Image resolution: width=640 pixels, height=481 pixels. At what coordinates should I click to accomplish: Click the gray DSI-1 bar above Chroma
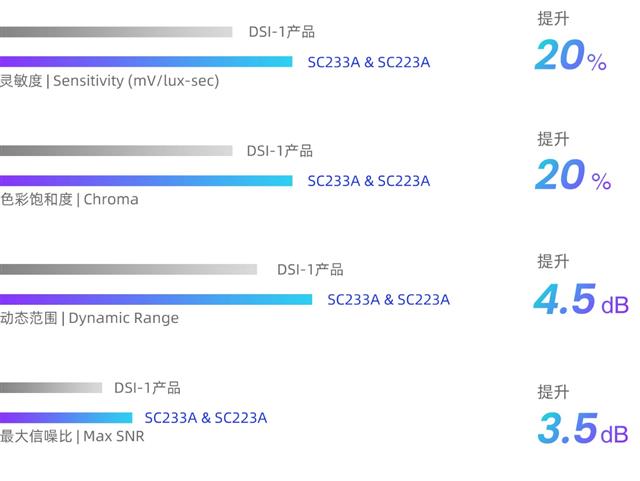pos(115,151)
